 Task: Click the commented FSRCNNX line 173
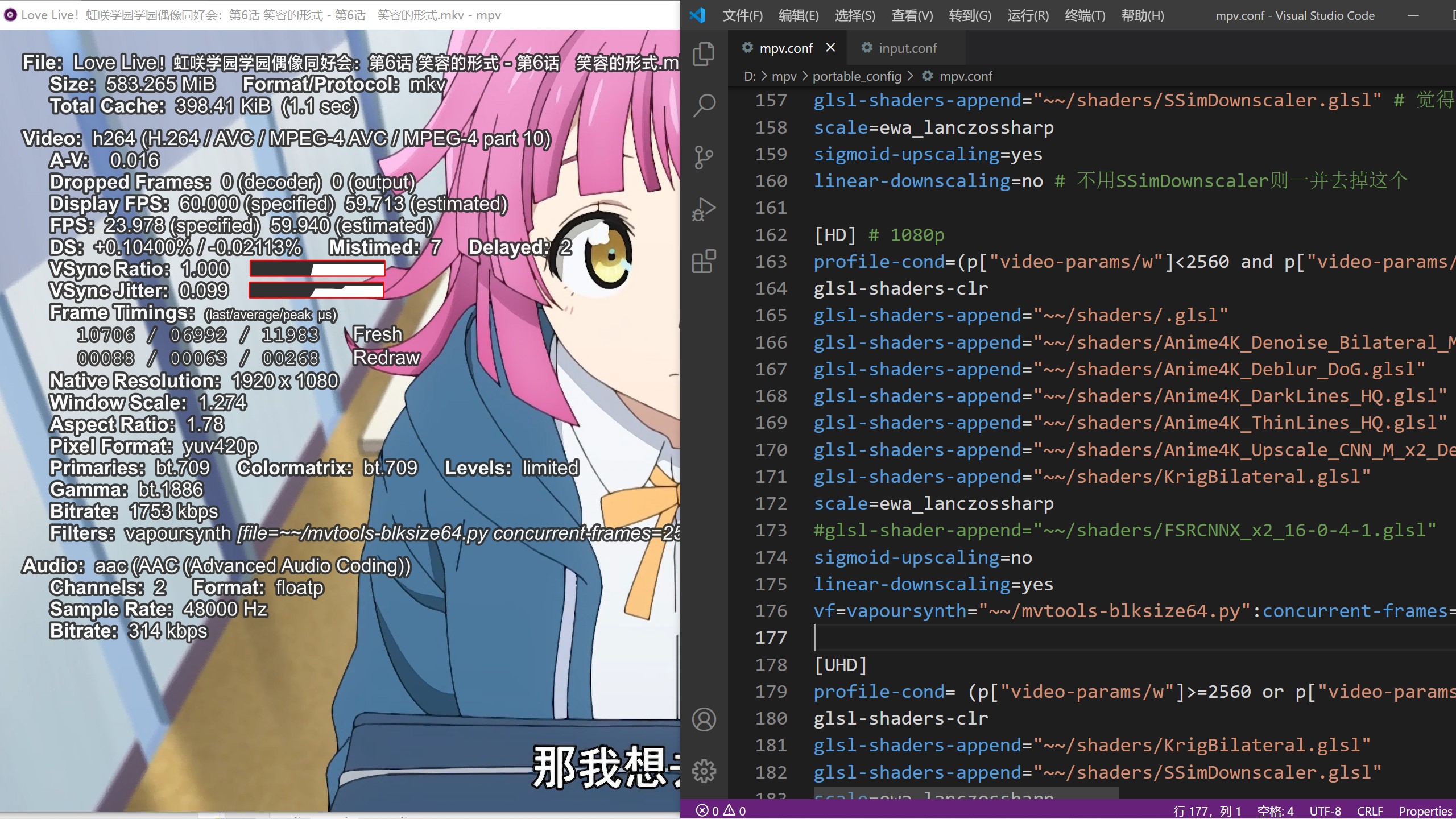1125,530
